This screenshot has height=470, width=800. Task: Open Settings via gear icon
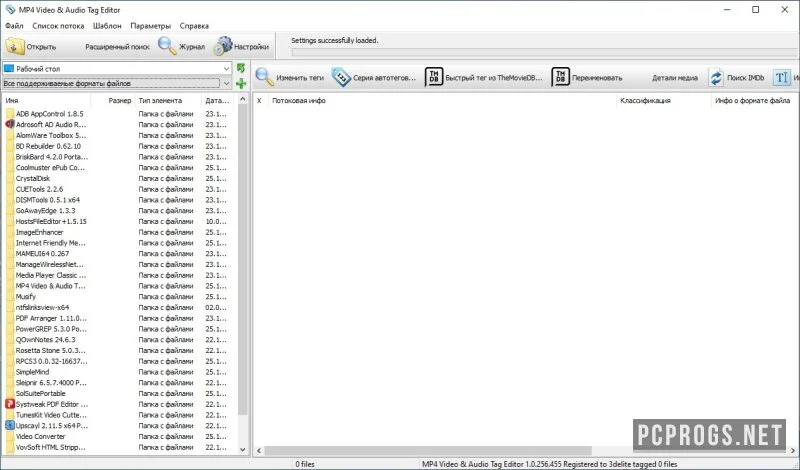point(222,46)
